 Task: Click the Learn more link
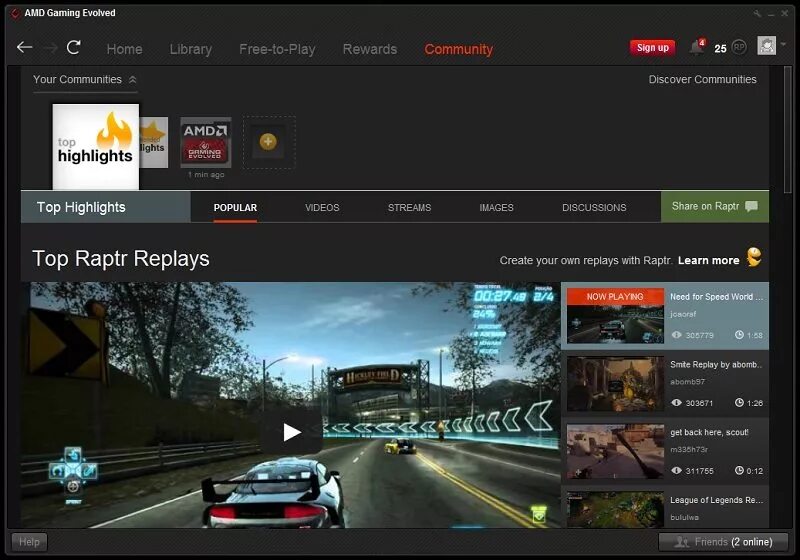pyautogui.click(x=708, y=261)
